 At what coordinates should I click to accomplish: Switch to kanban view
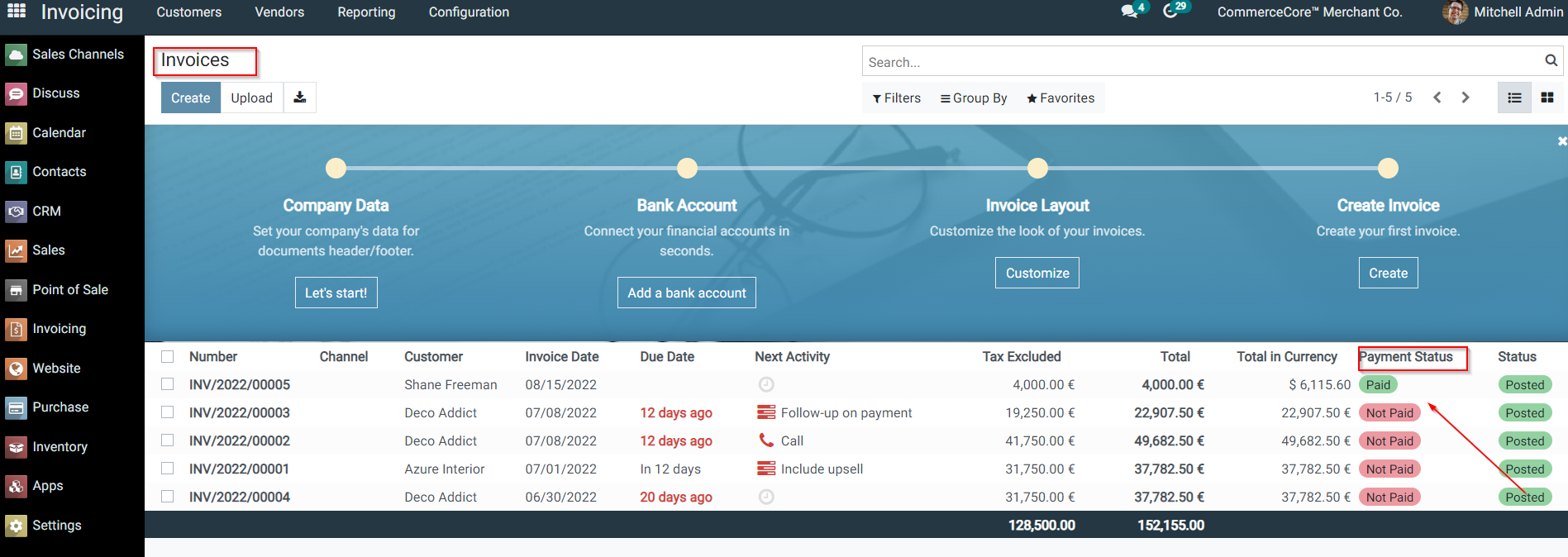click(1547, 98)
